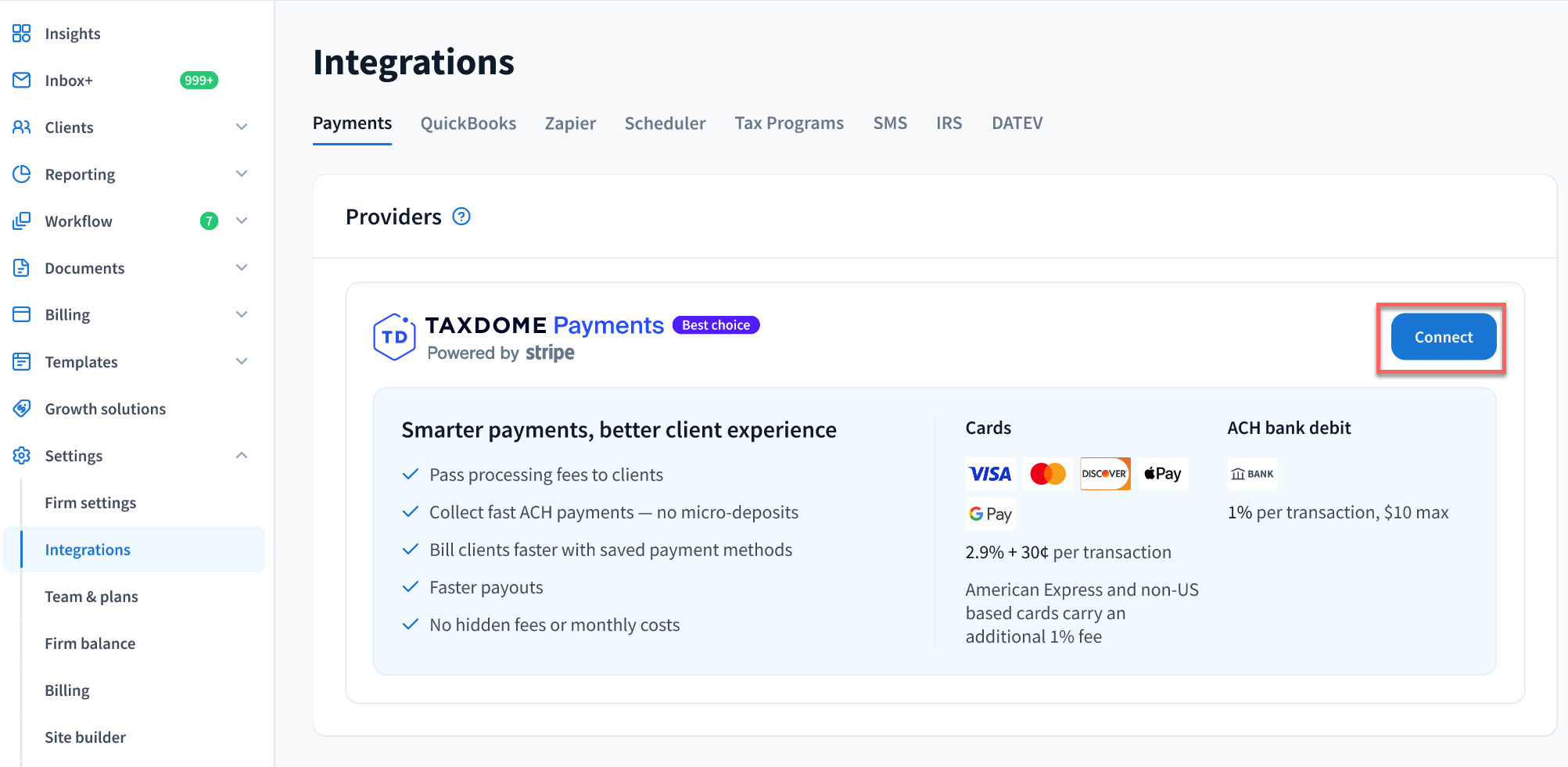Click the Insights grid icon
The height and width of the screenshot is (767, 1568).
(21, 34)
